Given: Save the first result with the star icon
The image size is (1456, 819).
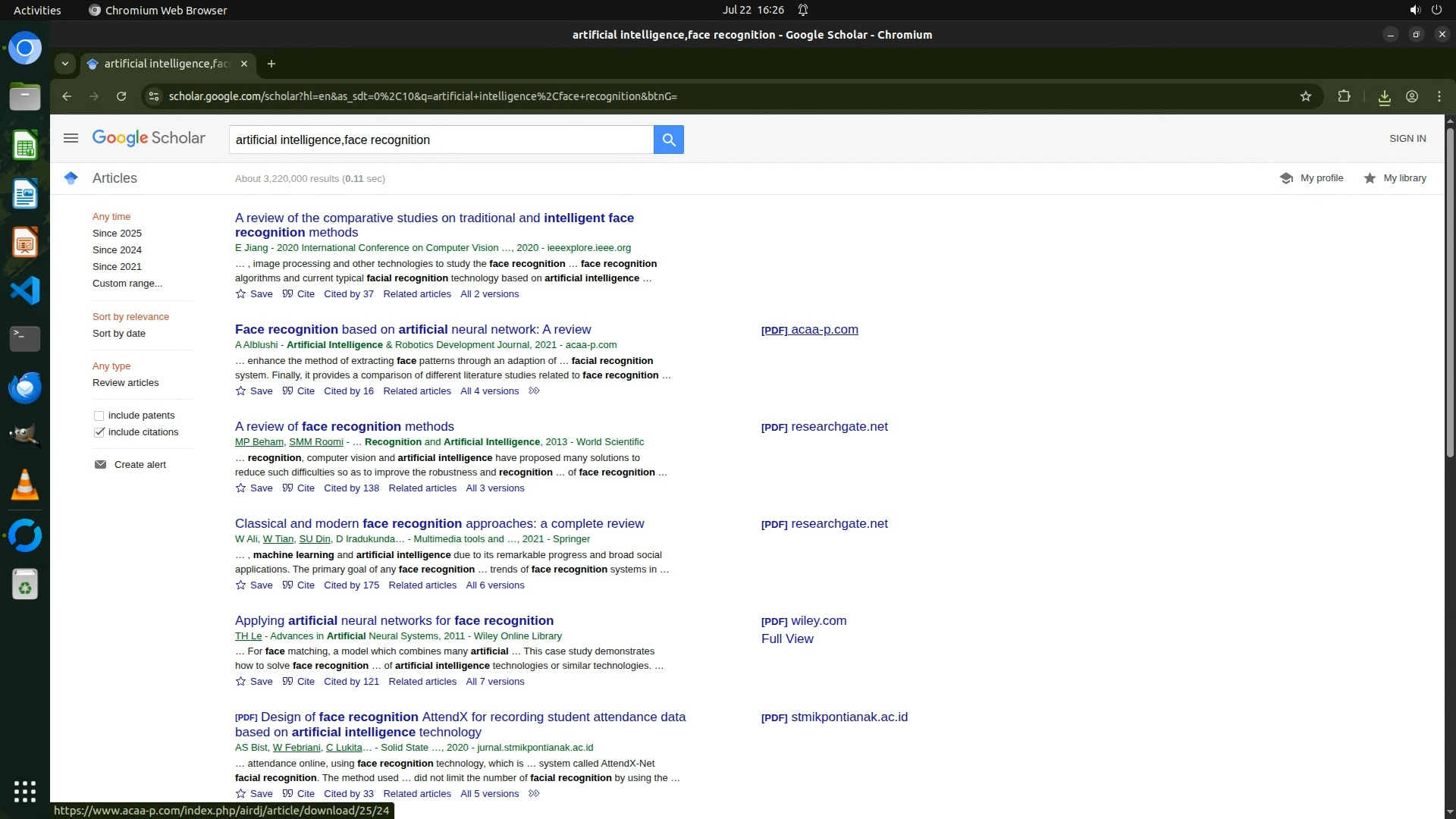Looking at the screenshot, I should coord(241,294).
